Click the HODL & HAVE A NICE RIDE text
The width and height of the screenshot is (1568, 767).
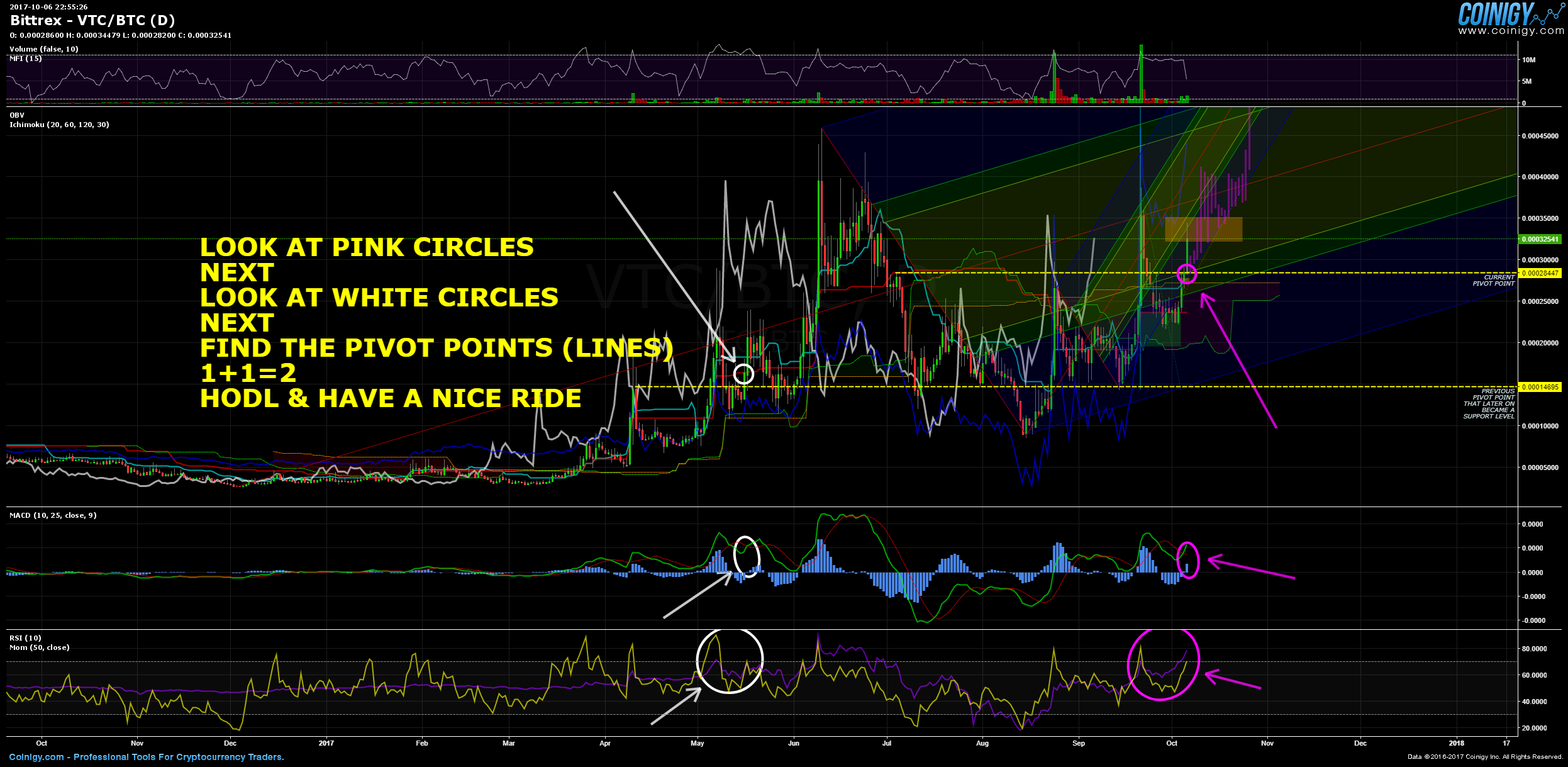point(391,398)
